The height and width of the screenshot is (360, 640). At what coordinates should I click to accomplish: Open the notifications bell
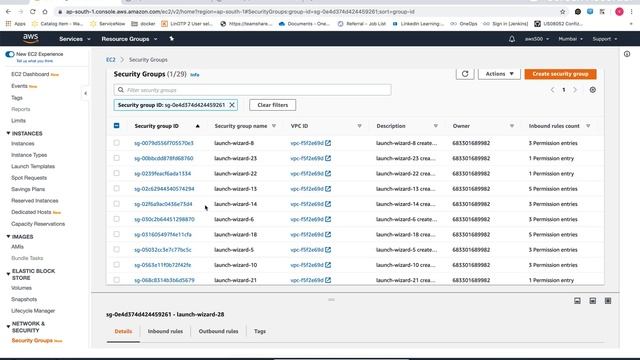click(511, 39)
